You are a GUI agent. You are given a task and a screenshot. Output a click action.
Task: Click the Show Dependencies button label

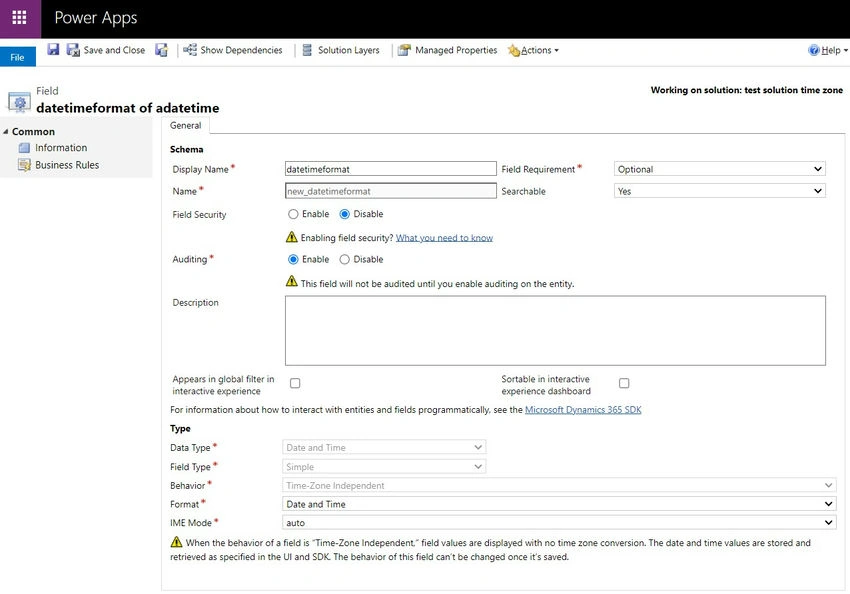click(x=241, y=50)
